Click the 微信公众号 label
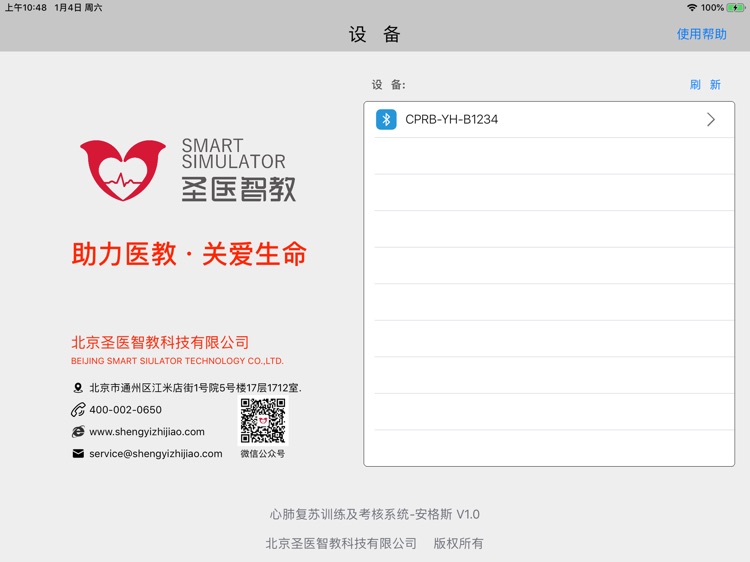Image resolution: width=750 pixels, height=562 pixels. tap(263, 454)
